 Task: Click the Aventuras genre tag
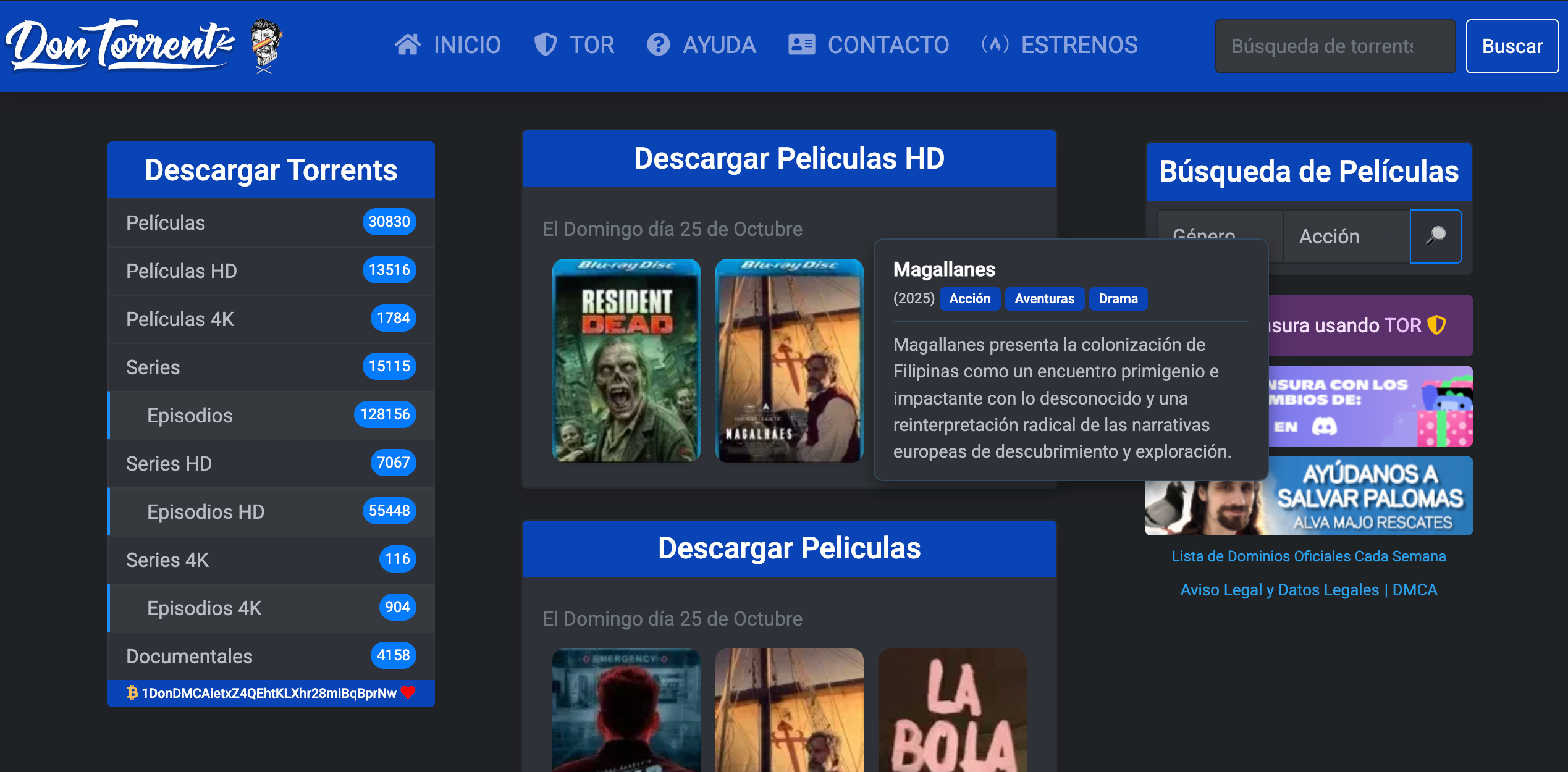click(x=1045, y=299)
